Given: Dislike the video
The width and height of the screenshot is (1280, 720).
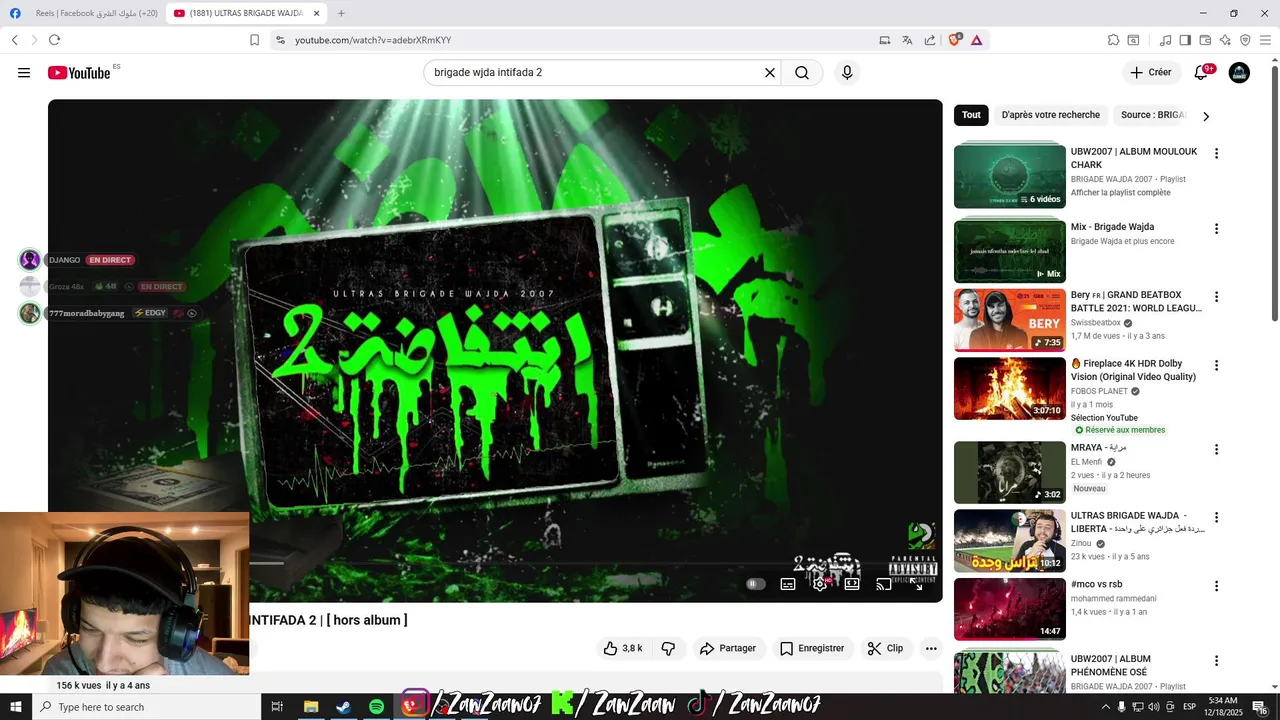Looking at the screenshot, I should point(669,648).
